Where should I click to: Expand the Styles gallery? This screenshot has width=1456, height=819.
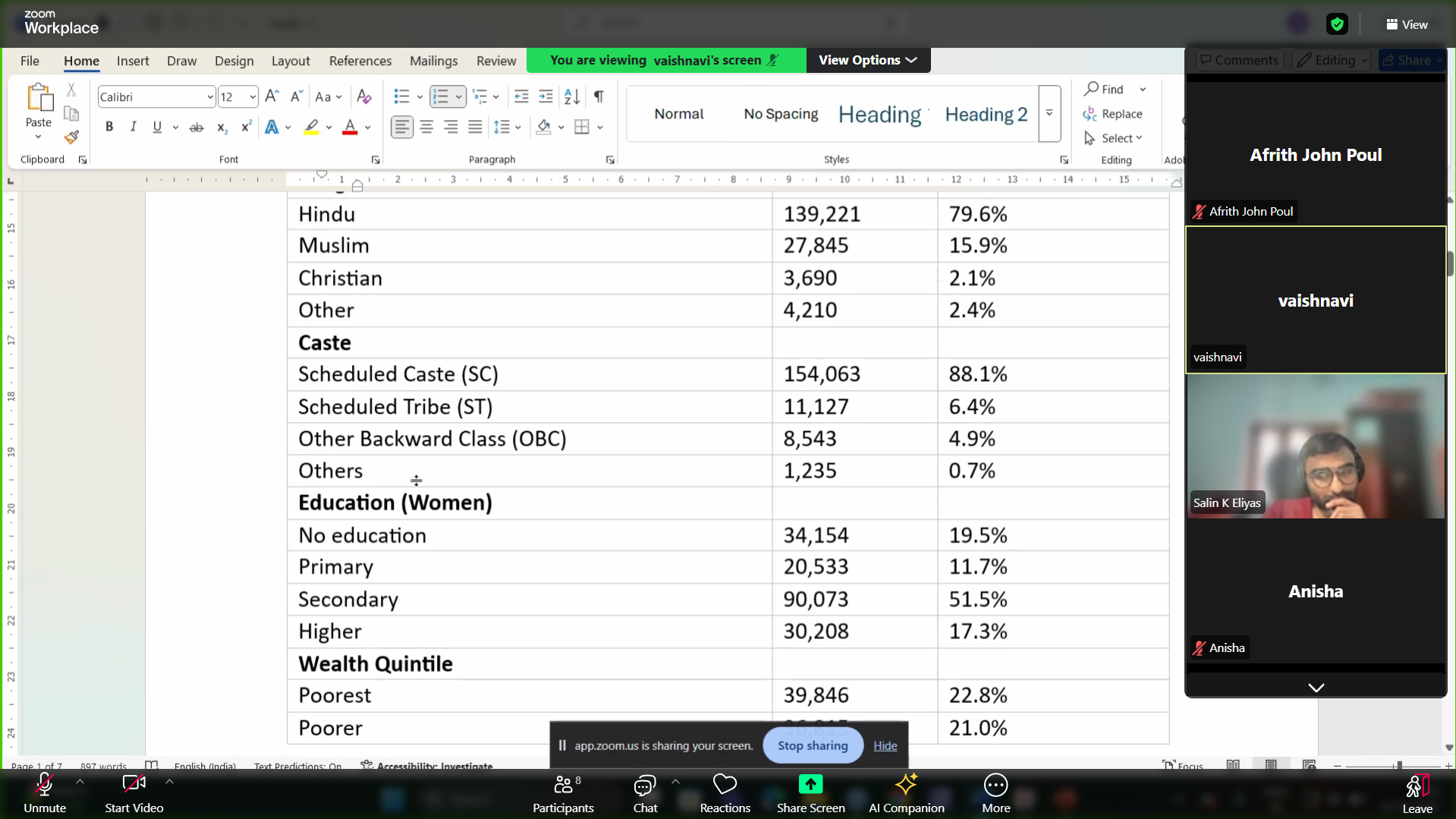pyautogui.click(x=1049, y=114)
